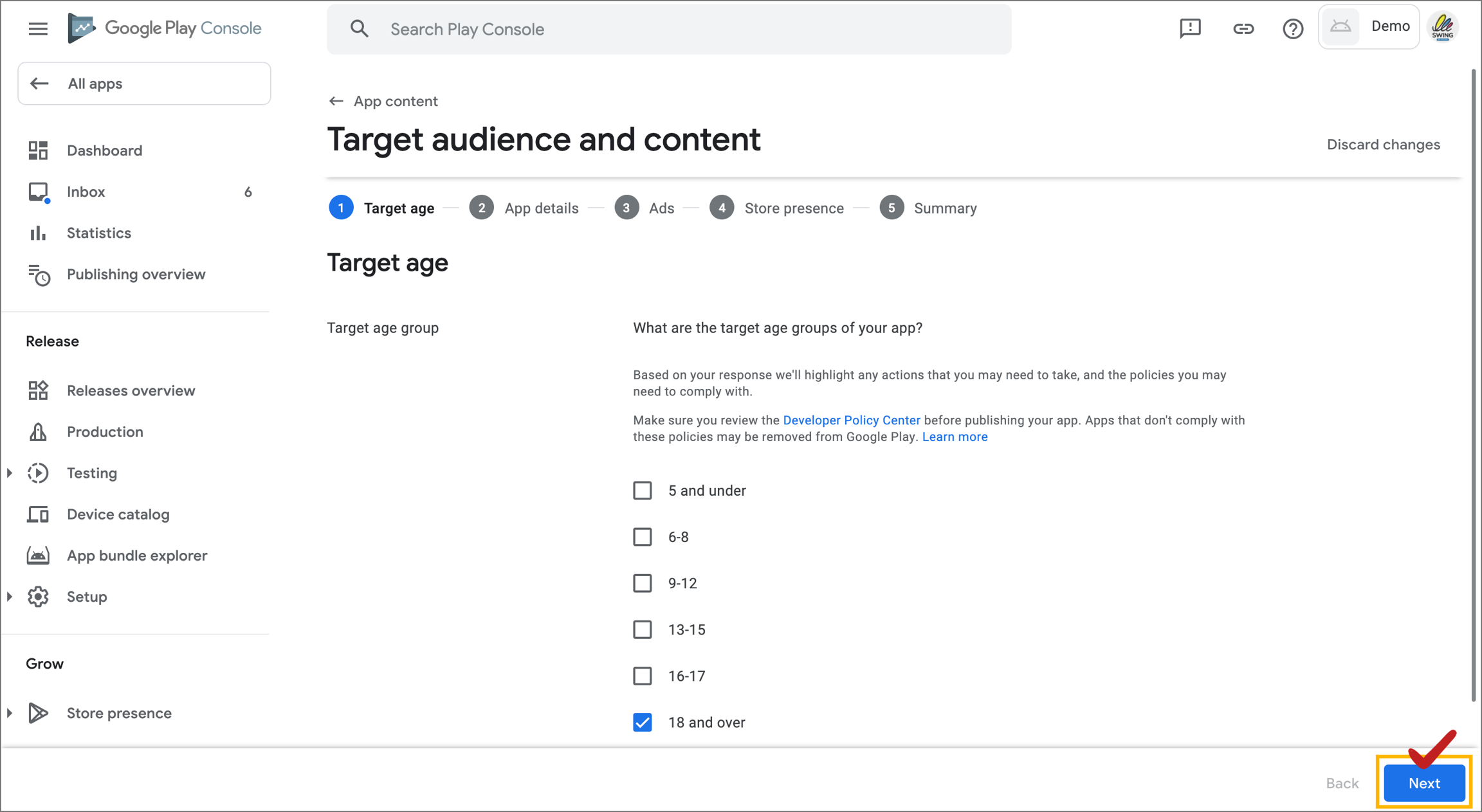Open the Developer Policy Center link

click(851, 420)
